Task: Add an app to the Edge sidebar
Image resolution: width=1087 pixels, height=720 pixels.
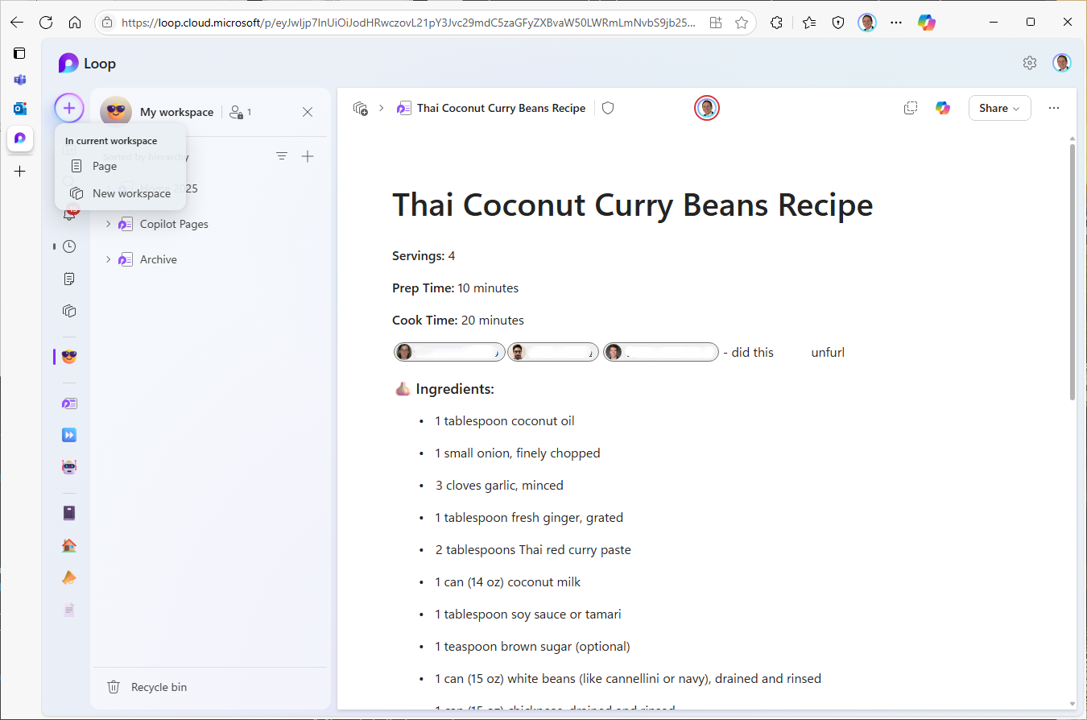Action: [20, 171]
